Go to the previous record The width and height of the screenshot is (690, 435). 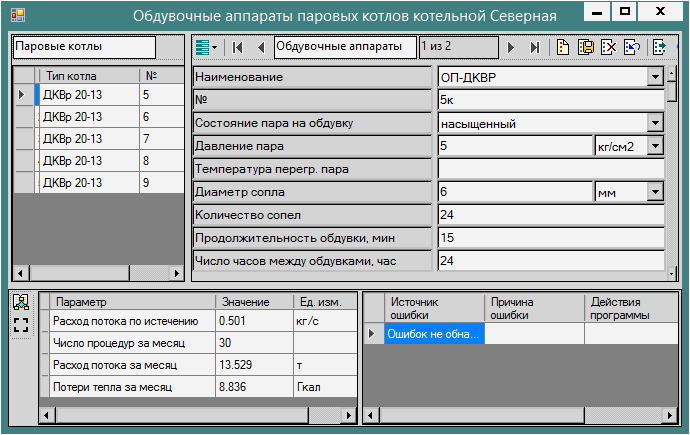tap(260, 47)
